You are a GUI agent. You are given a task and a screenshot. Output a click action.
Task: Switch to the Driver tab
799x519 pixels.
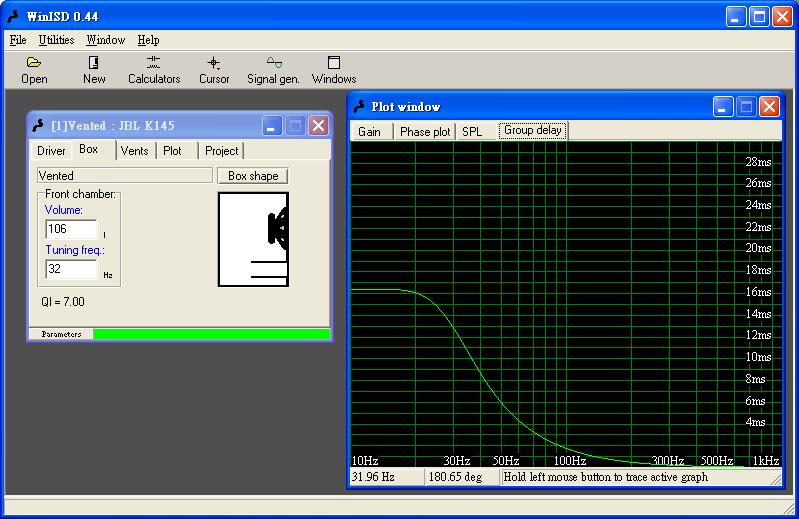51,151
